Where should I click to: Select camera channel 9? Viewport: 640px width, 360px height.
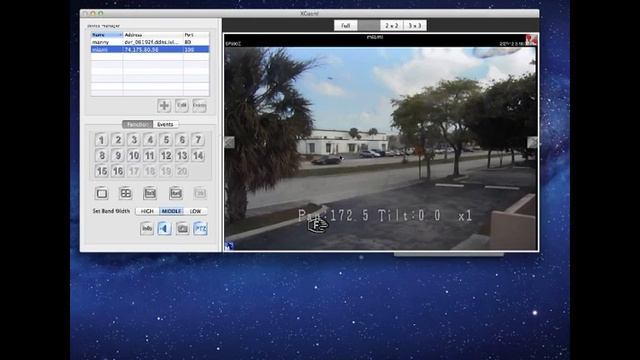[118, 156]
